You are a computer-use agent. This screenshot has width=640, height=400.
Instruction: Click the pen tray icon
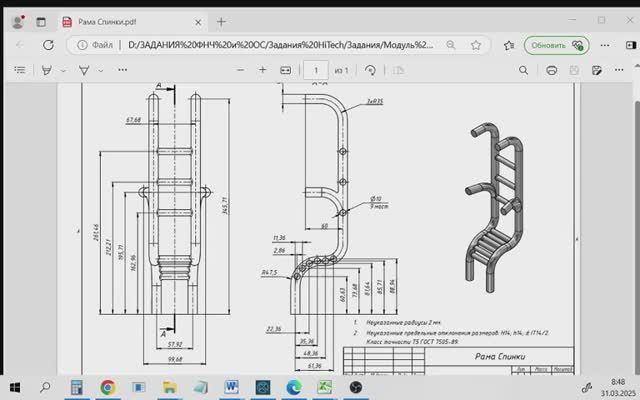click(587, 387)
